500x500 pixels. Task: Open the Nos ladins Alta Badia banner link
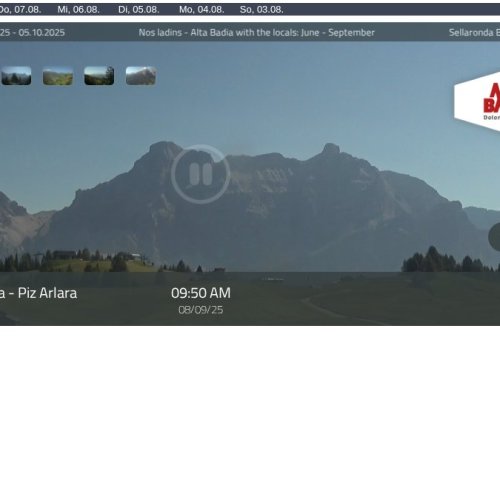click(256, 33)
